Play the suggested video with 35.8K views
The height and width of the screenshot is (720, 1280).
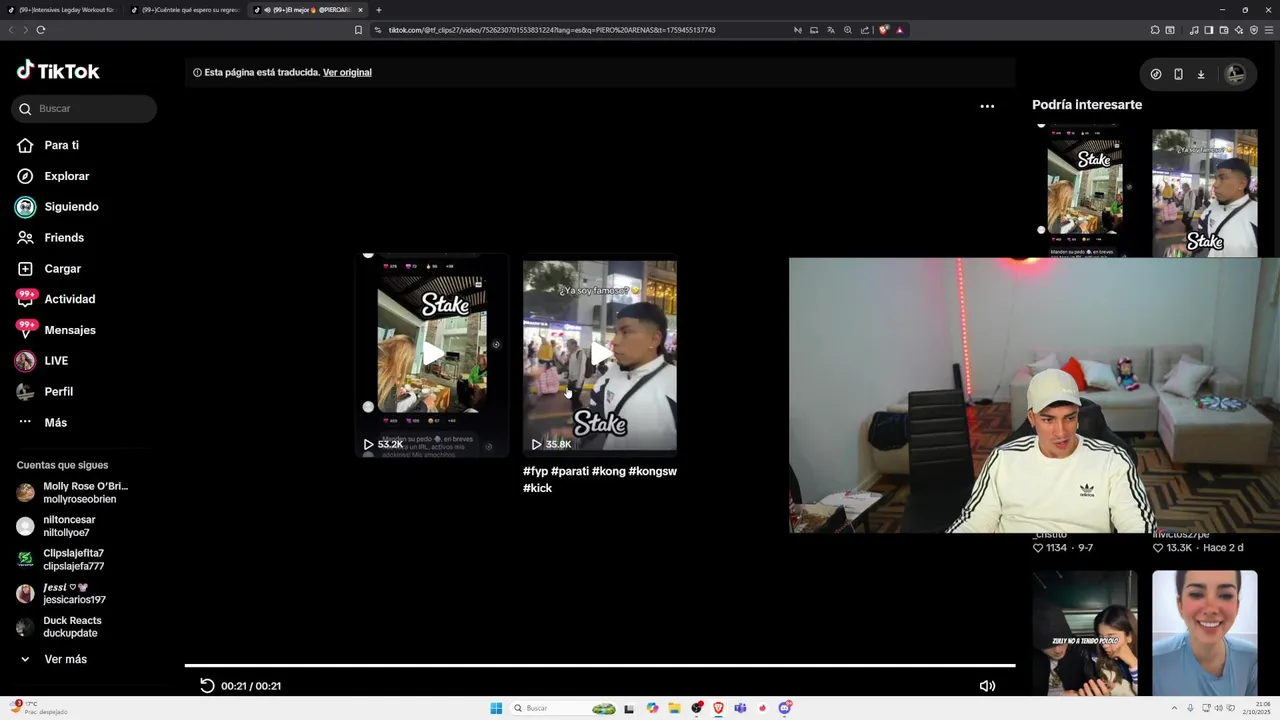click(x=600, y=355)
